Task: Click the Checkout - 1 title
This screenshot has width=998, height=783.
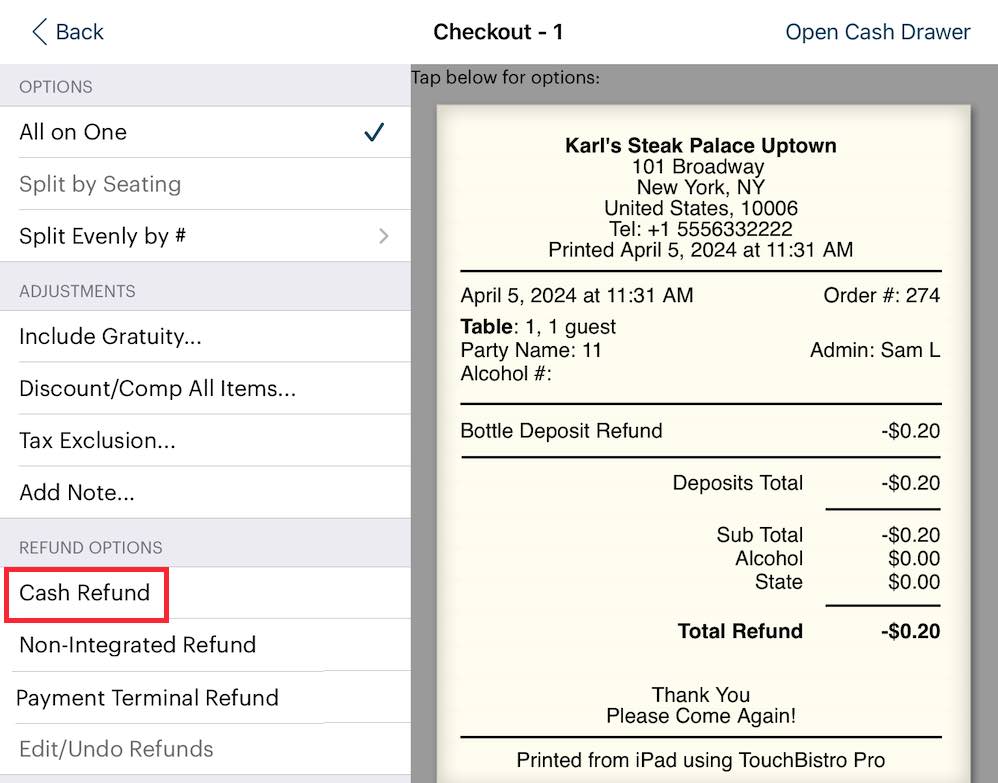Action: [x=499, y=32]
